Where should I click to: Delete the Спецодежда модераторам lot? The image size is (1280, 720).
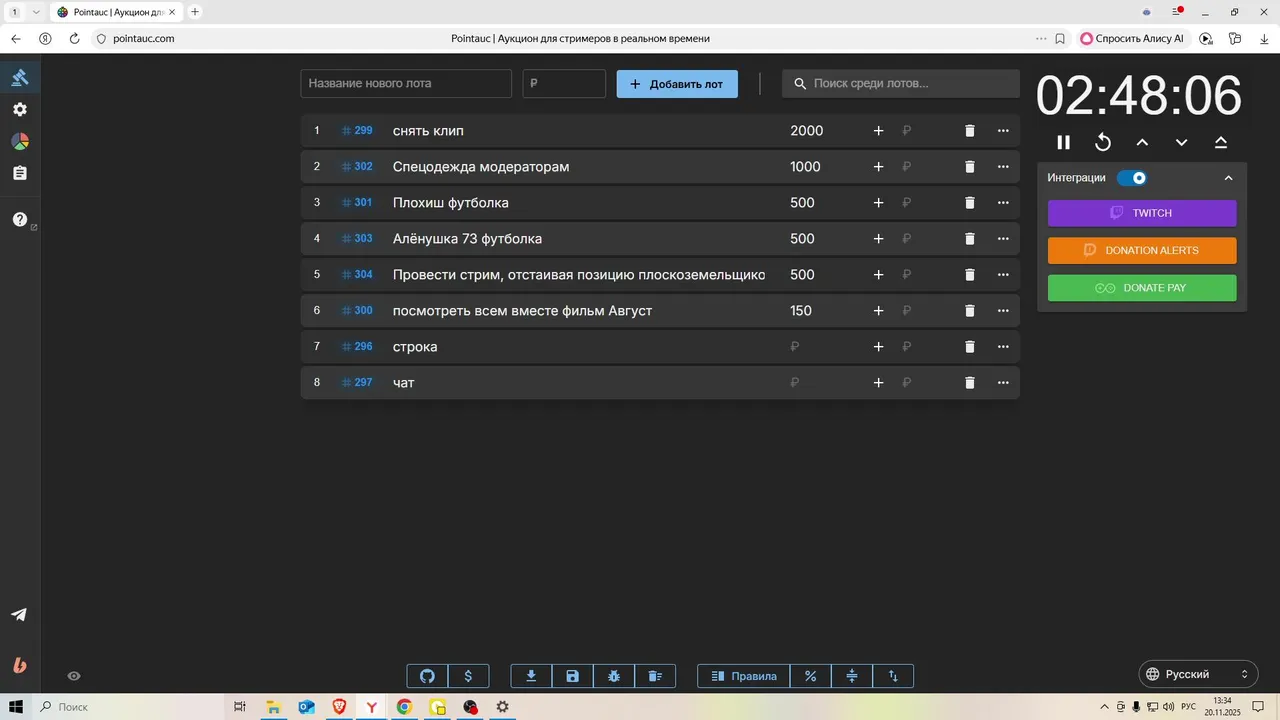[969, 167]
